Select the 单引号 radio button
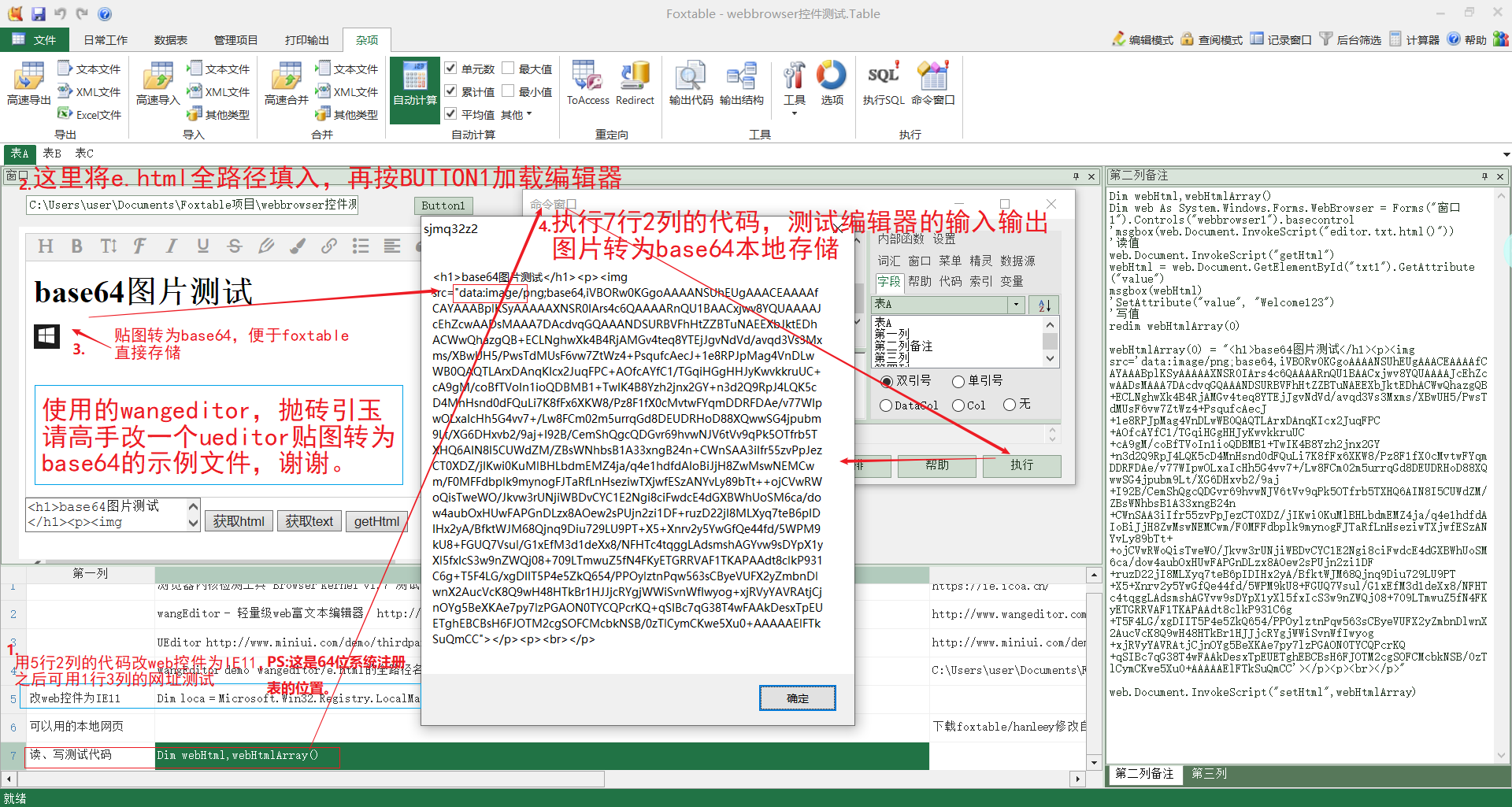 pos(958,382)
